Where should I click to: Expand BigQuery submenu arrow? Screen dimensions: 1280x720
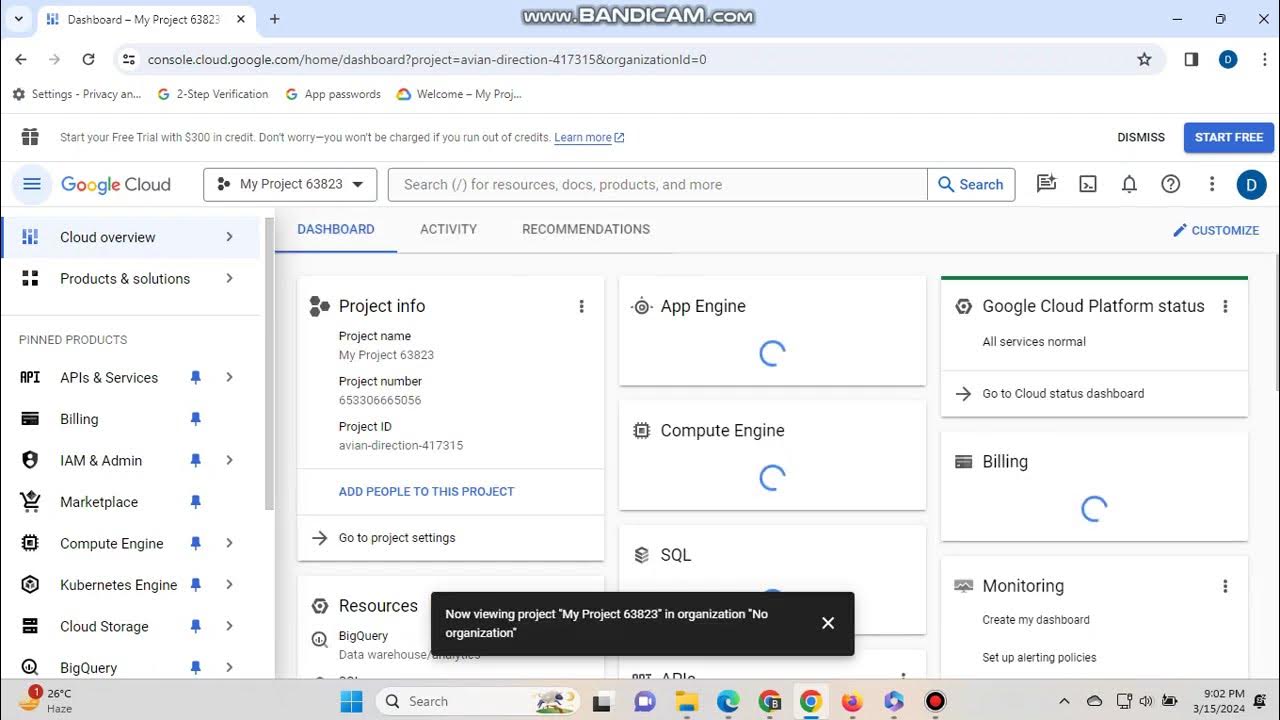point(229,667)
